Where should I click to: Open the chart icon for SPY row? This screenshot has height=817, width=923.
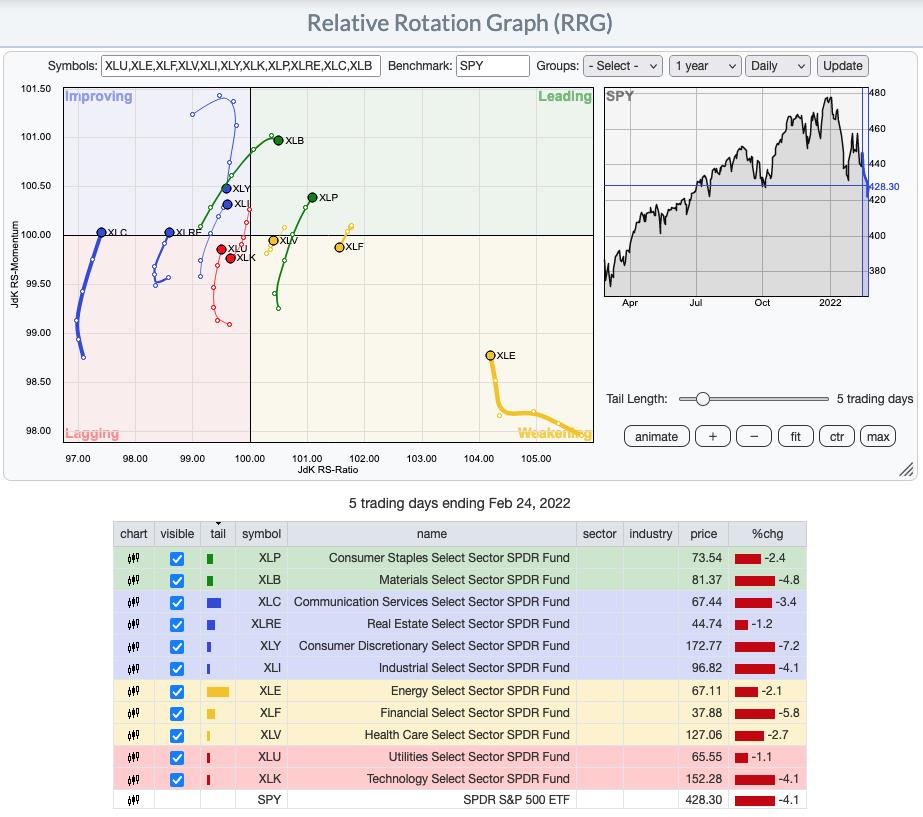pos(134,800)
